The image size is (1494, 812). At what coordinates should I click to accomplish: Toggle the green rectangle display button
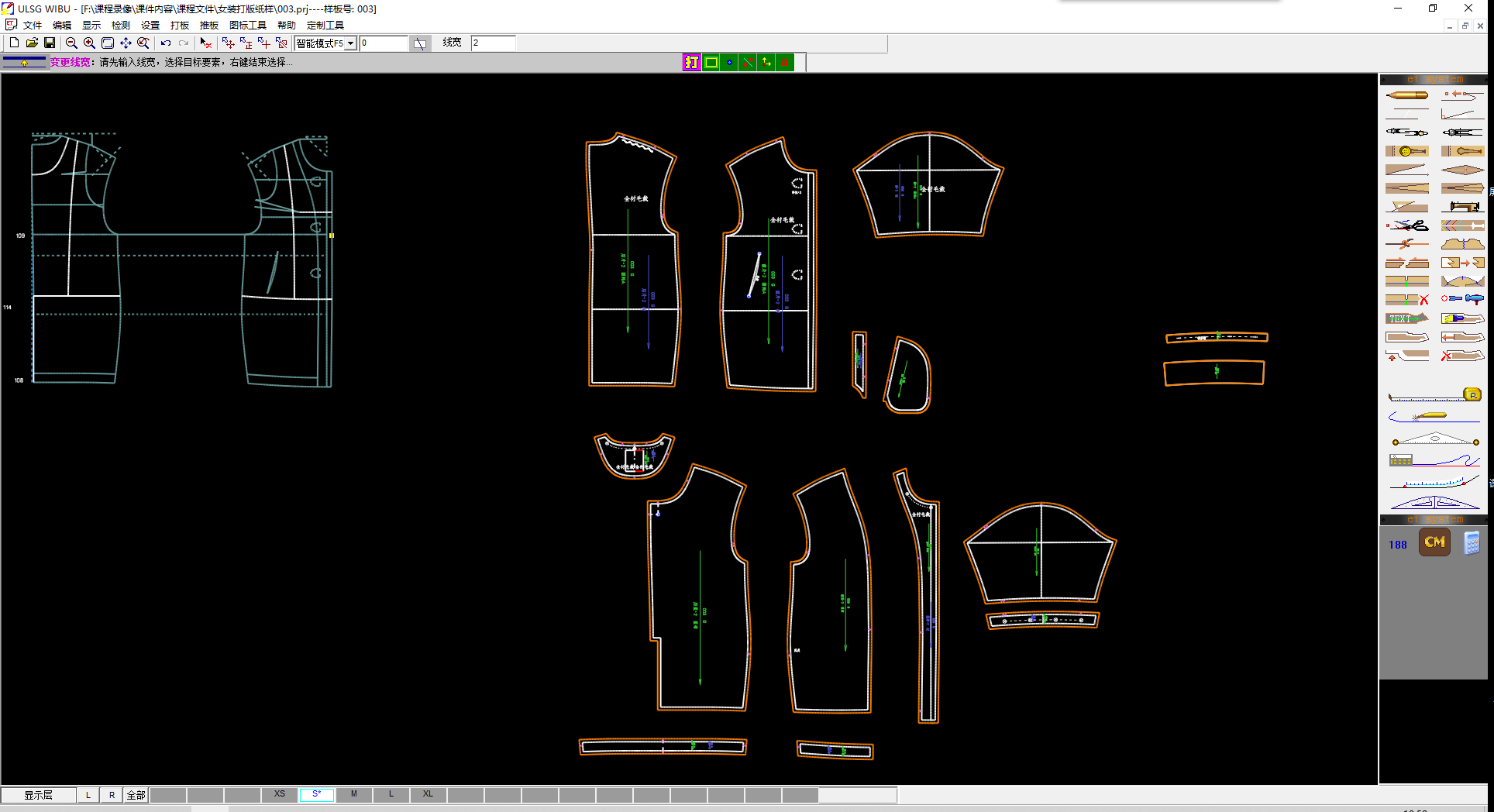pyautogui.click(x=711, y=63)
